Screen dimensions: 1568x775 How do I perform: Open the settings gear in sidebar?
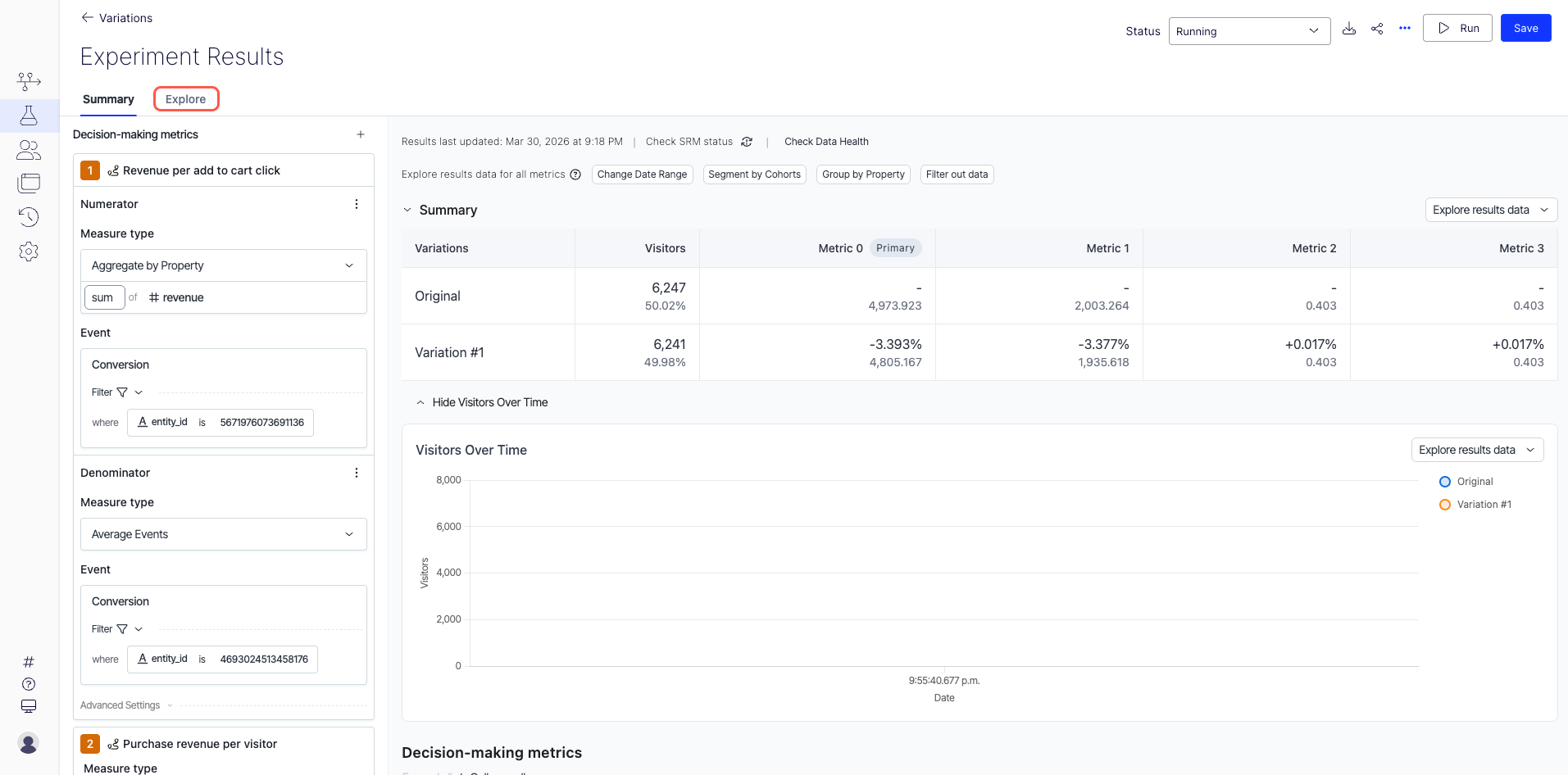click(x=29, y=252)
